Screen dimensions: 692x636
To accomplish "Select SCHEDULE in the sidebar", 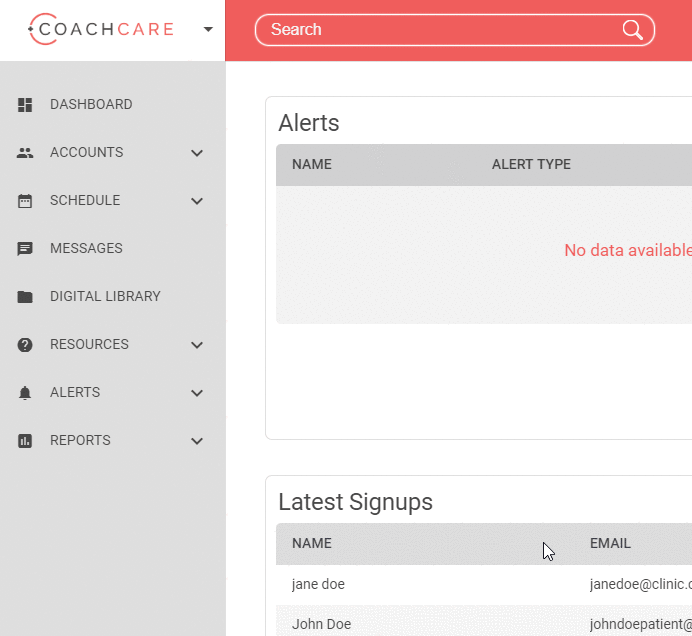I will click(x=85, y=200).
